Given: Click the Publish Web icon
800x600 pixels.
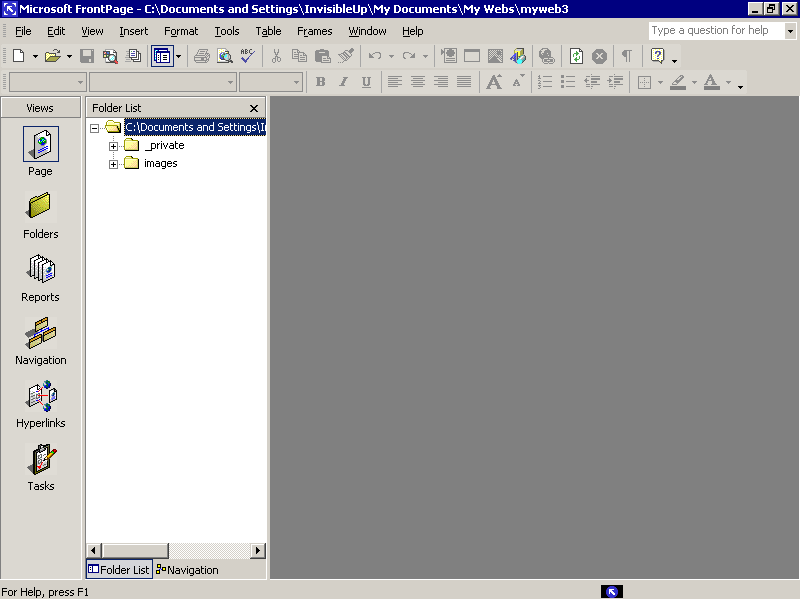Looking at the screenshot, I should coord(134,56).
